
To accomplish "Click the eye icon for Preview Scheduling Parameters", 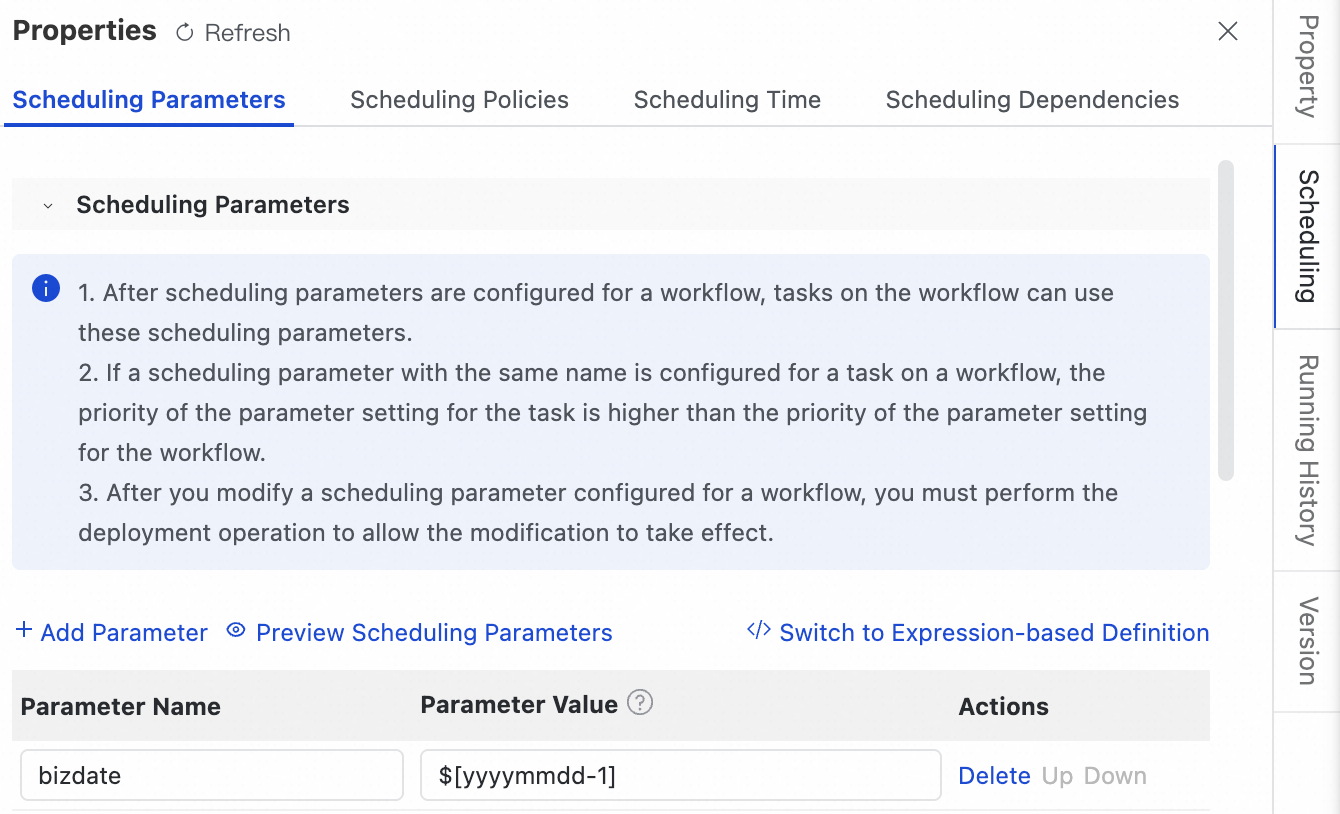I will pos(236,631).
